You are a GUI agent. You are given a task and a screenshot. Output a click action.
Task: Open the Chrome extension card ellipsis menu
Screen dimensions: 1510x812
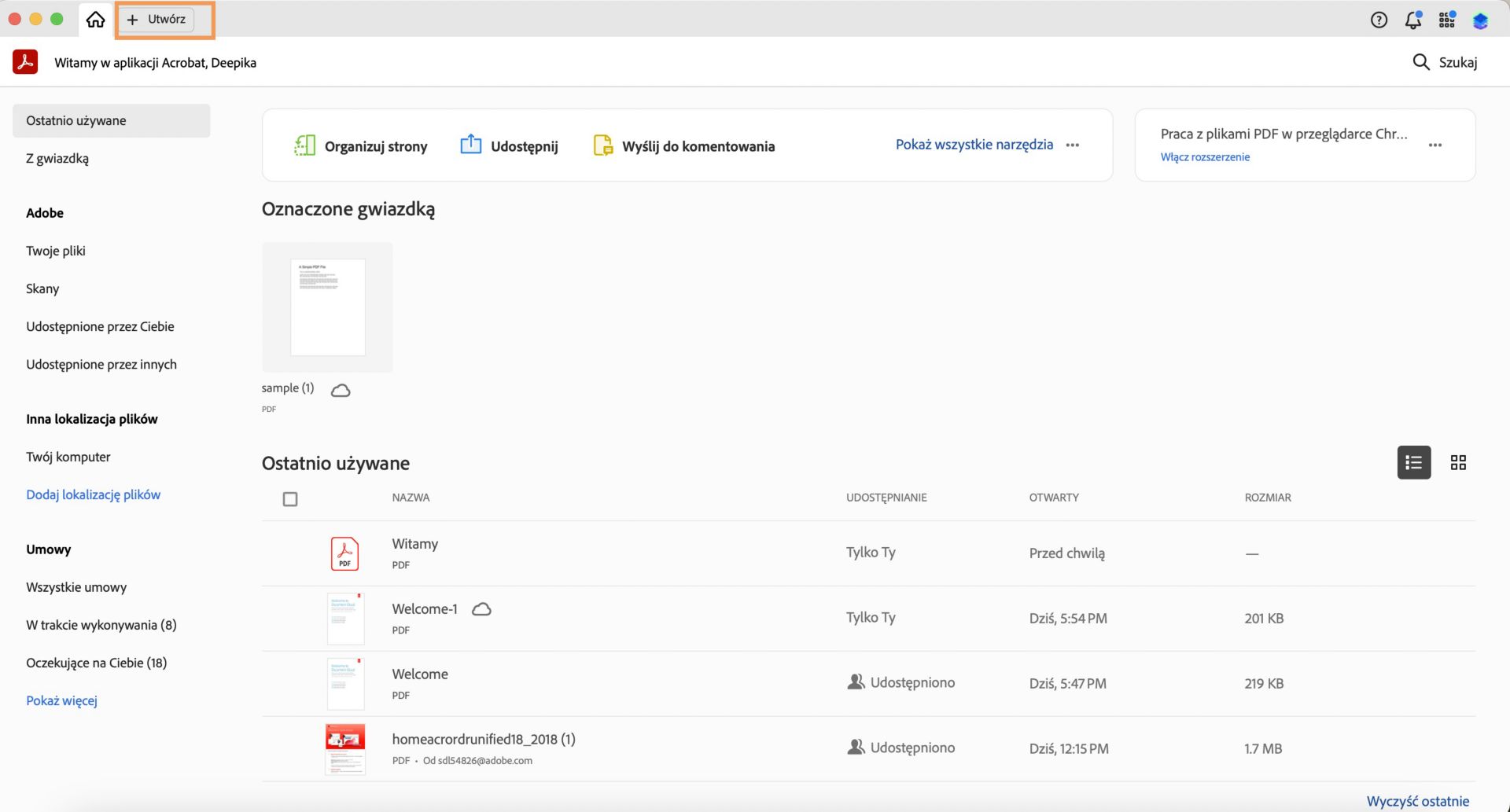pyautogui.click(x=1435, y=145)
